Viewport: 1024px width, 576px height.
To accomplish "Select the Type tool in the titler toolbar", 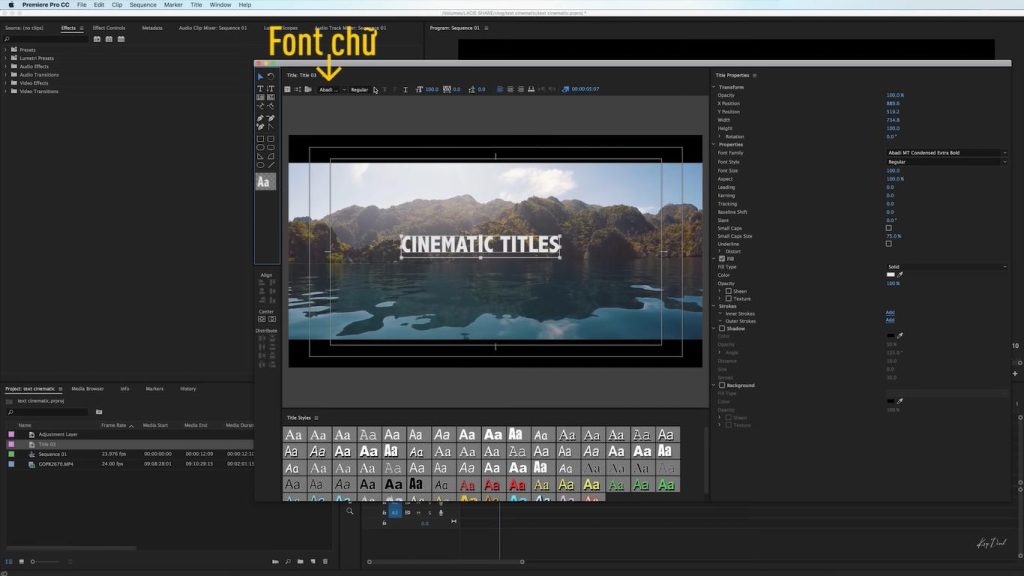I will click(x=261, y=88).
